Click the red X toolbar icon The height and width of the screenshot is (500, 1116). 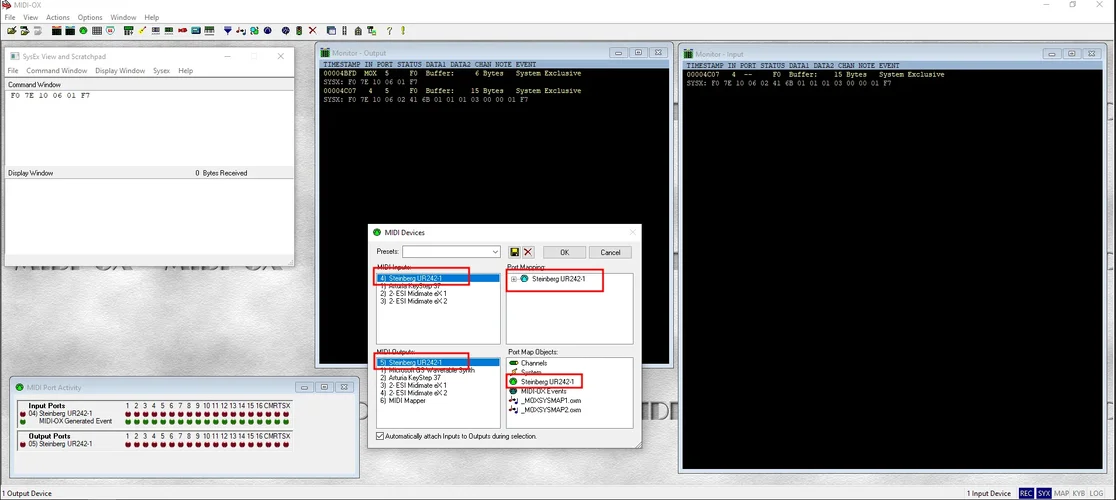312,31
